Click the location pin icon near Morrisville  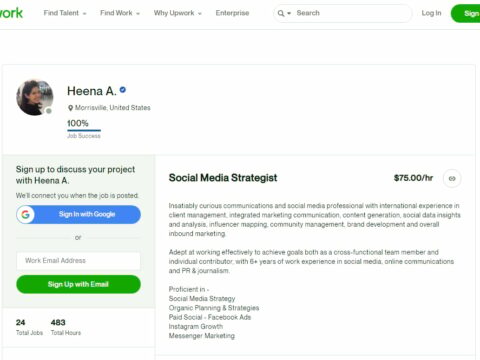point(70,108)
